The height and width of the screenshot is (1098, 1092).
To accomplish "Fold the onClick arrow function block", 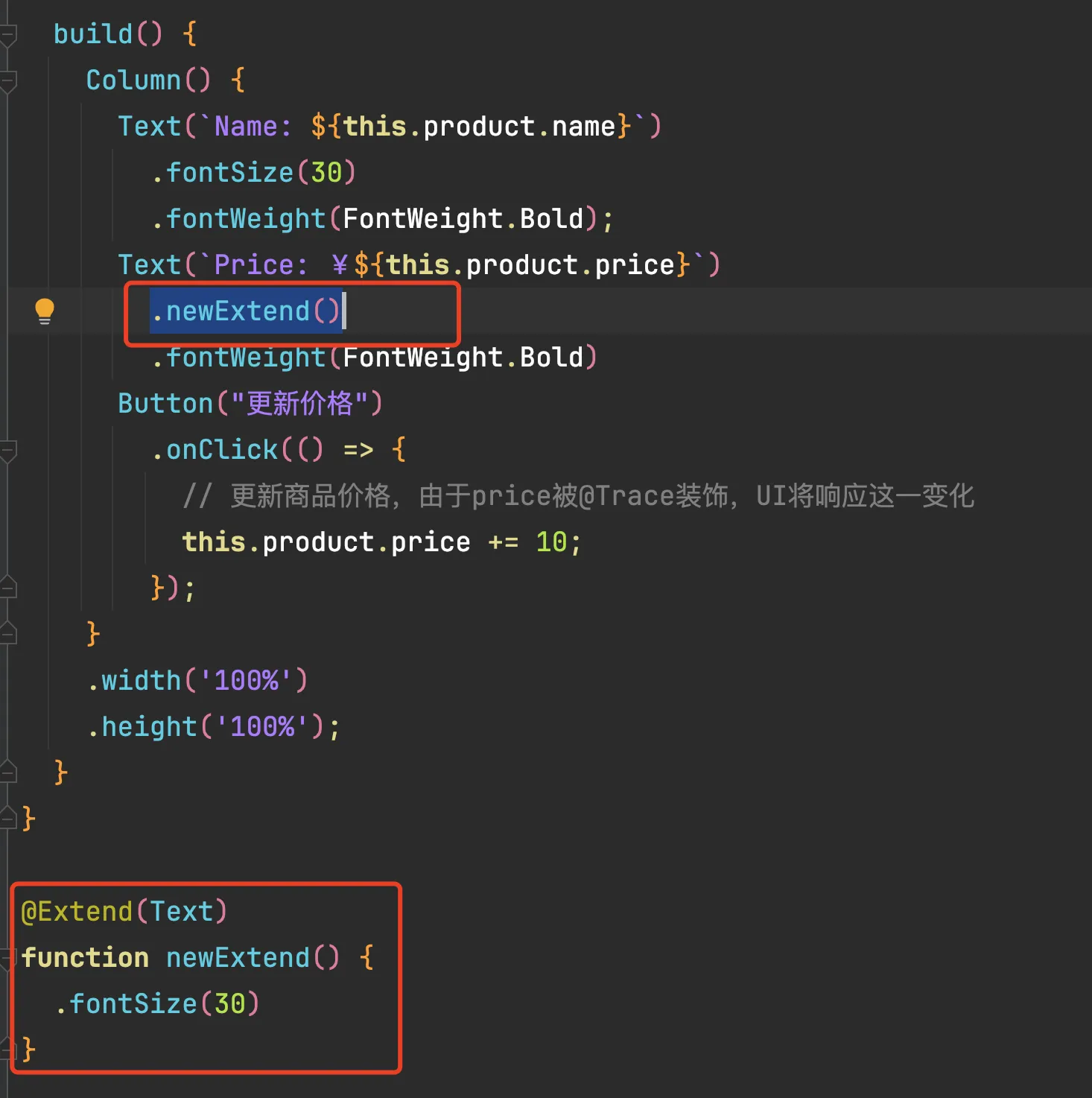I will 8,451.
